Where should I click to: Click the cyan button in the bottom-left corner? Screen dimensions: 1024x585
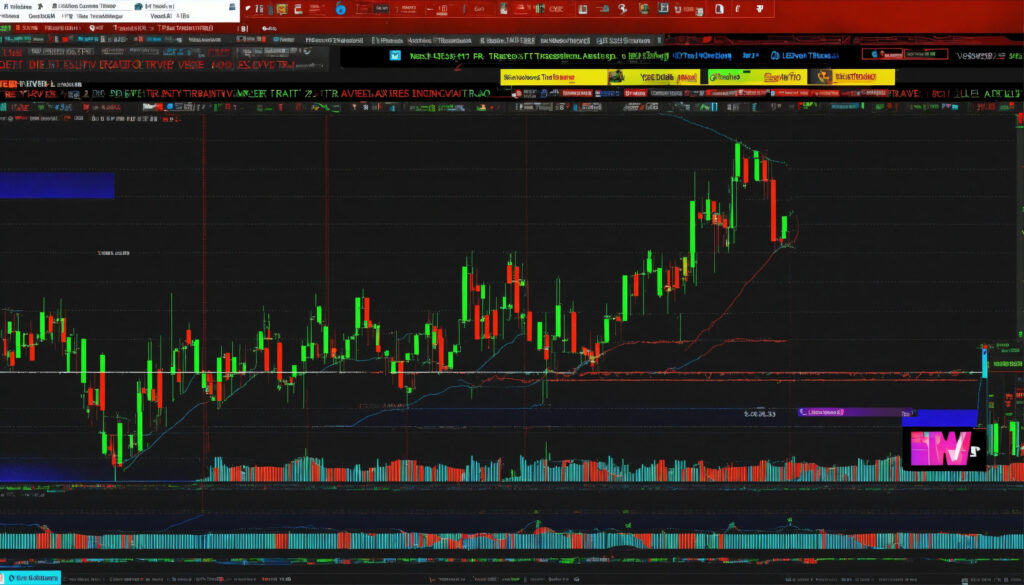pyautogui.click(x=30, y=578)
